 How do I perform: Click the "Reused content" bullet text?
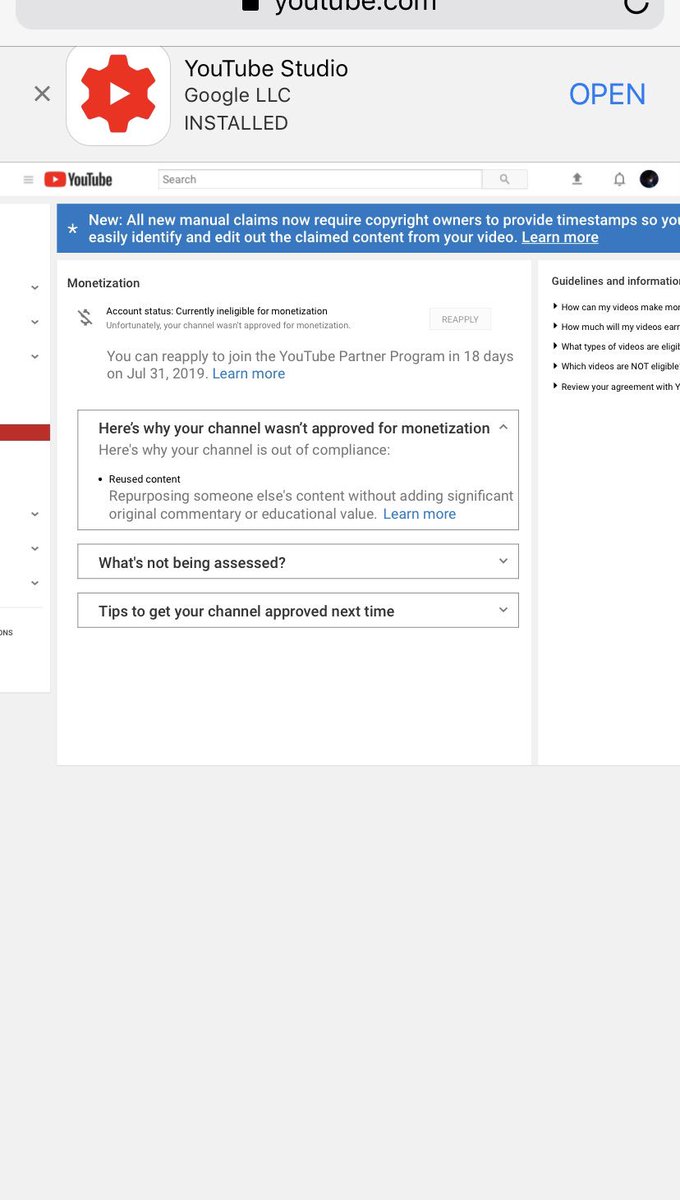pos(145,479)
